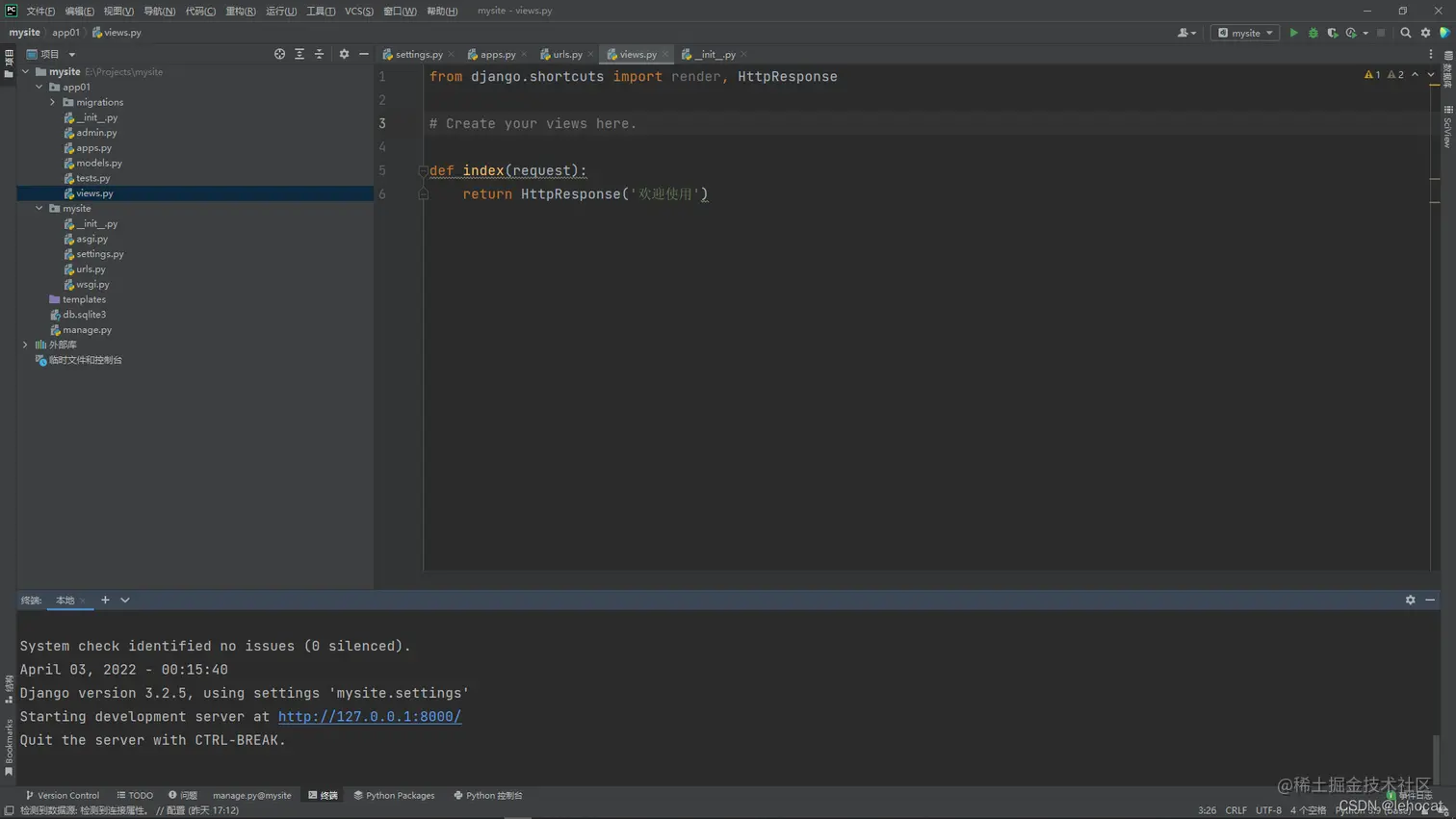Open the Python 控制台 tool window
1456x819 pixels.
(488, 795)
